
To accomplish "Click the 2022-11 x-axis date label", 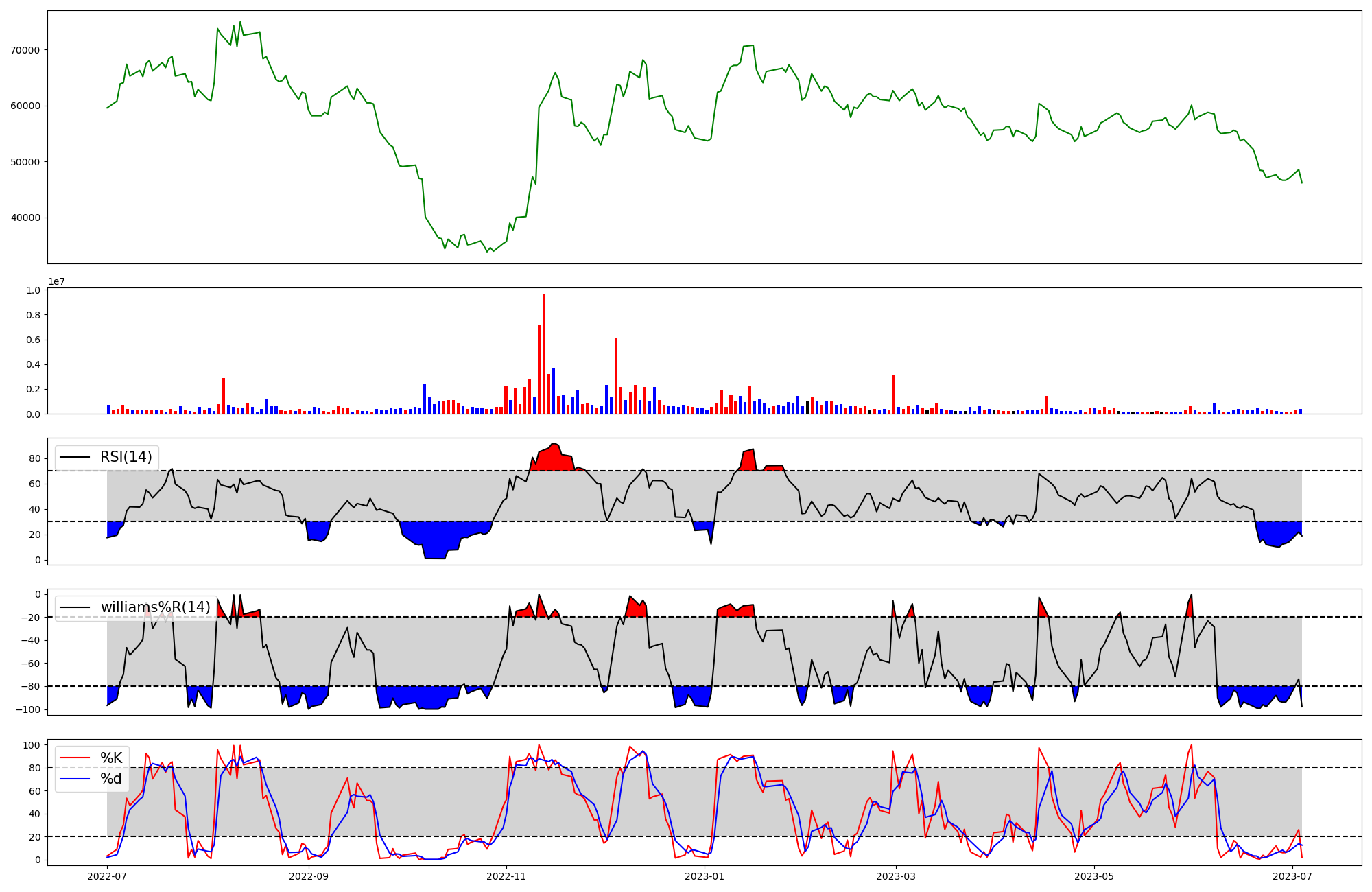I will (x=506, y=876).
